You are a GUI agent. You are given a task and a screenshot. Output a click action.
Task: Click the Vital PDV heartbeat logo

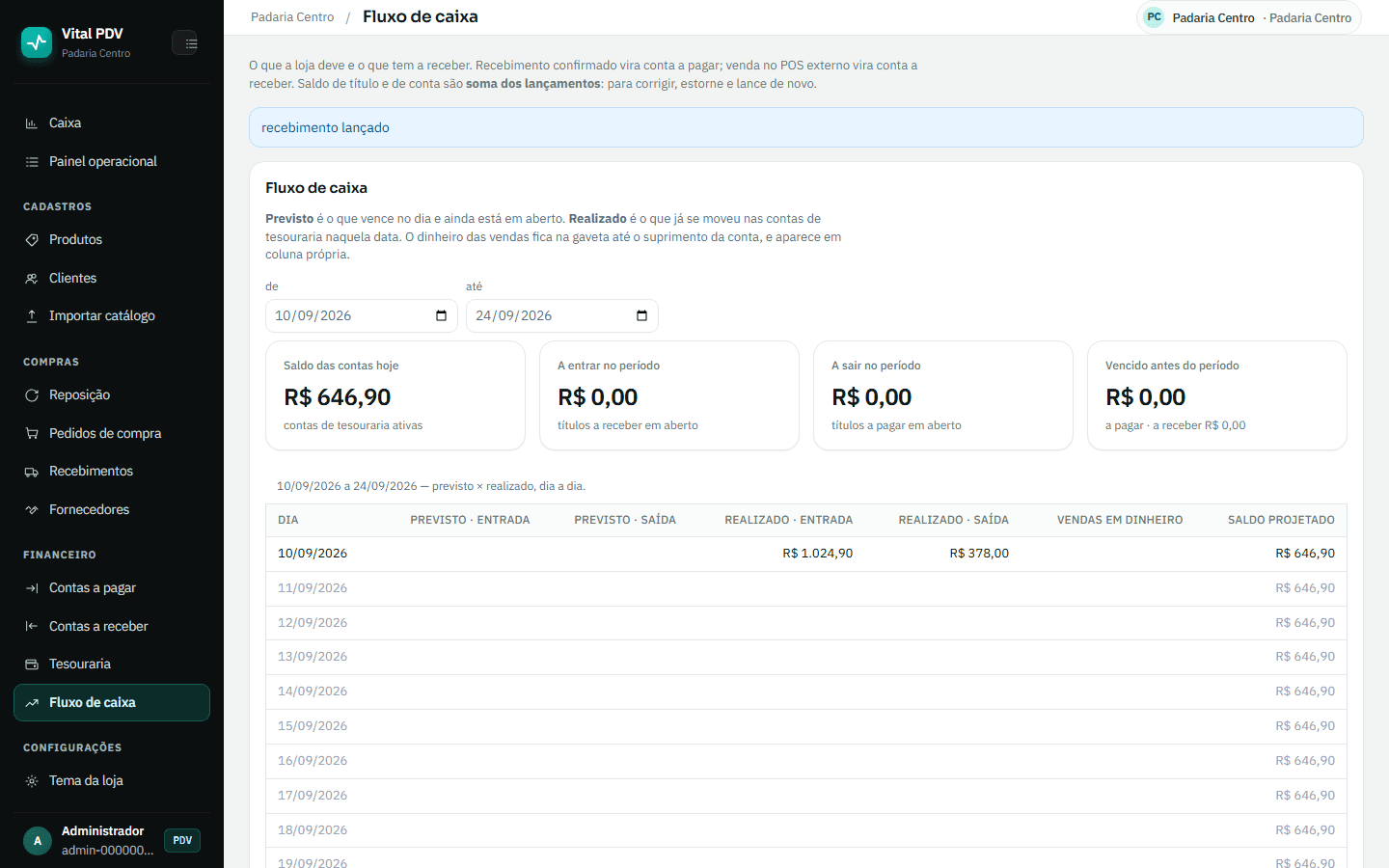point(37,42)
